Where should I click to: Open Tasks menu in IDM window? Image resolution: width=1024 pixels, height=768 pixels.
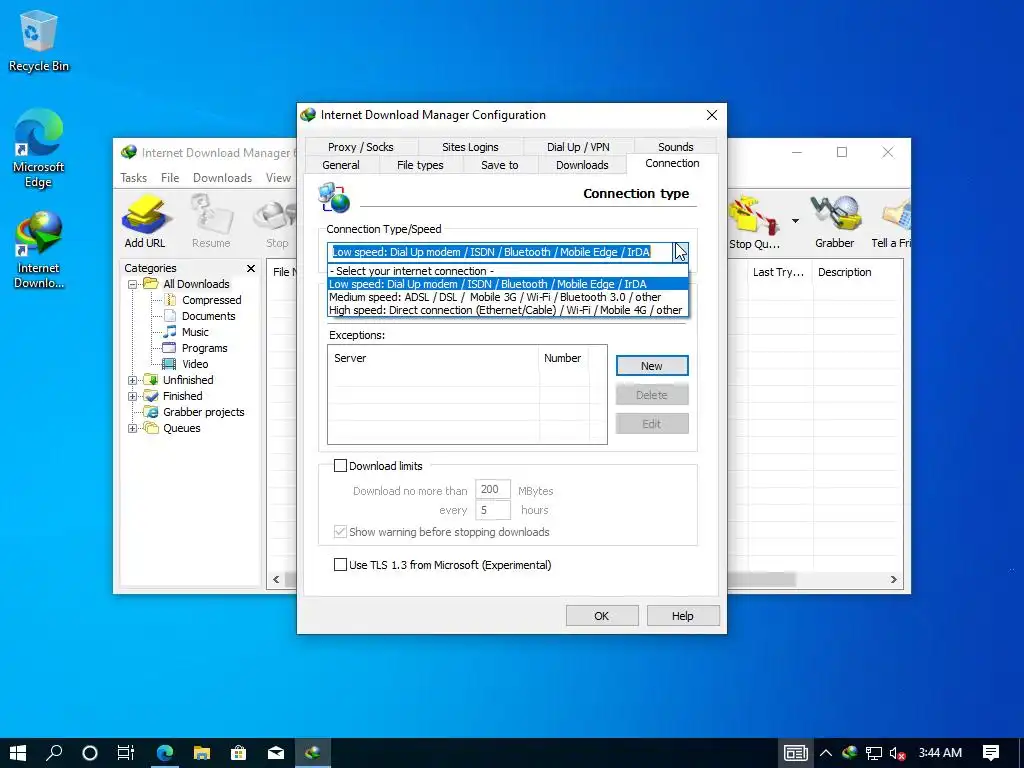click(134, 178)
